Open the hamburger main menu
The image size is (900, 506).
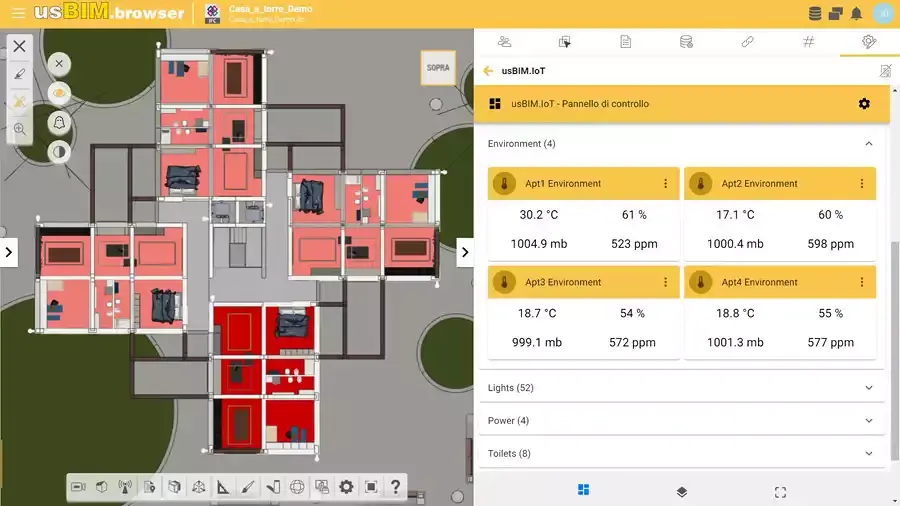pos(18,13)
